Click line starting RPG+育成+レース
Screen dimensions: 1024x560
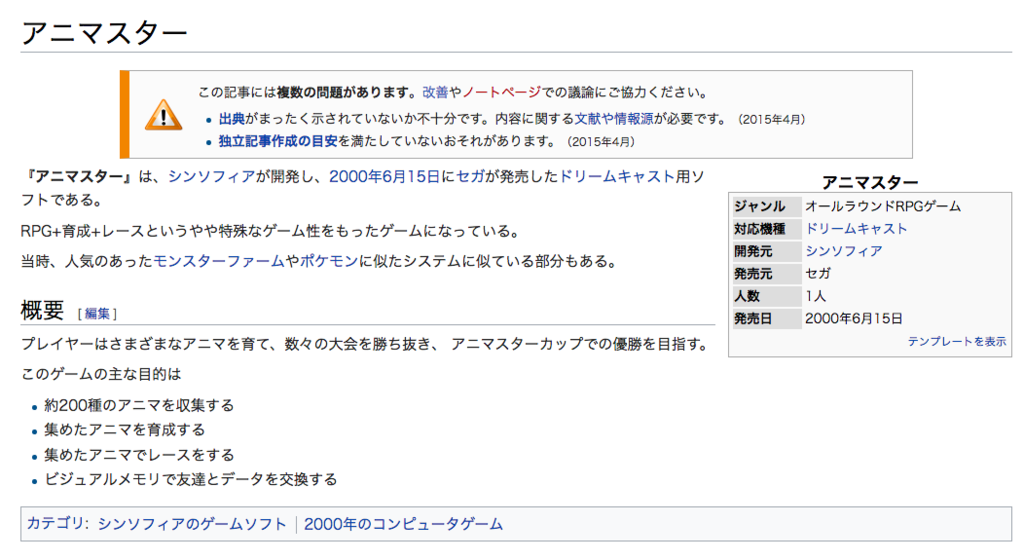tap(272, 231)
